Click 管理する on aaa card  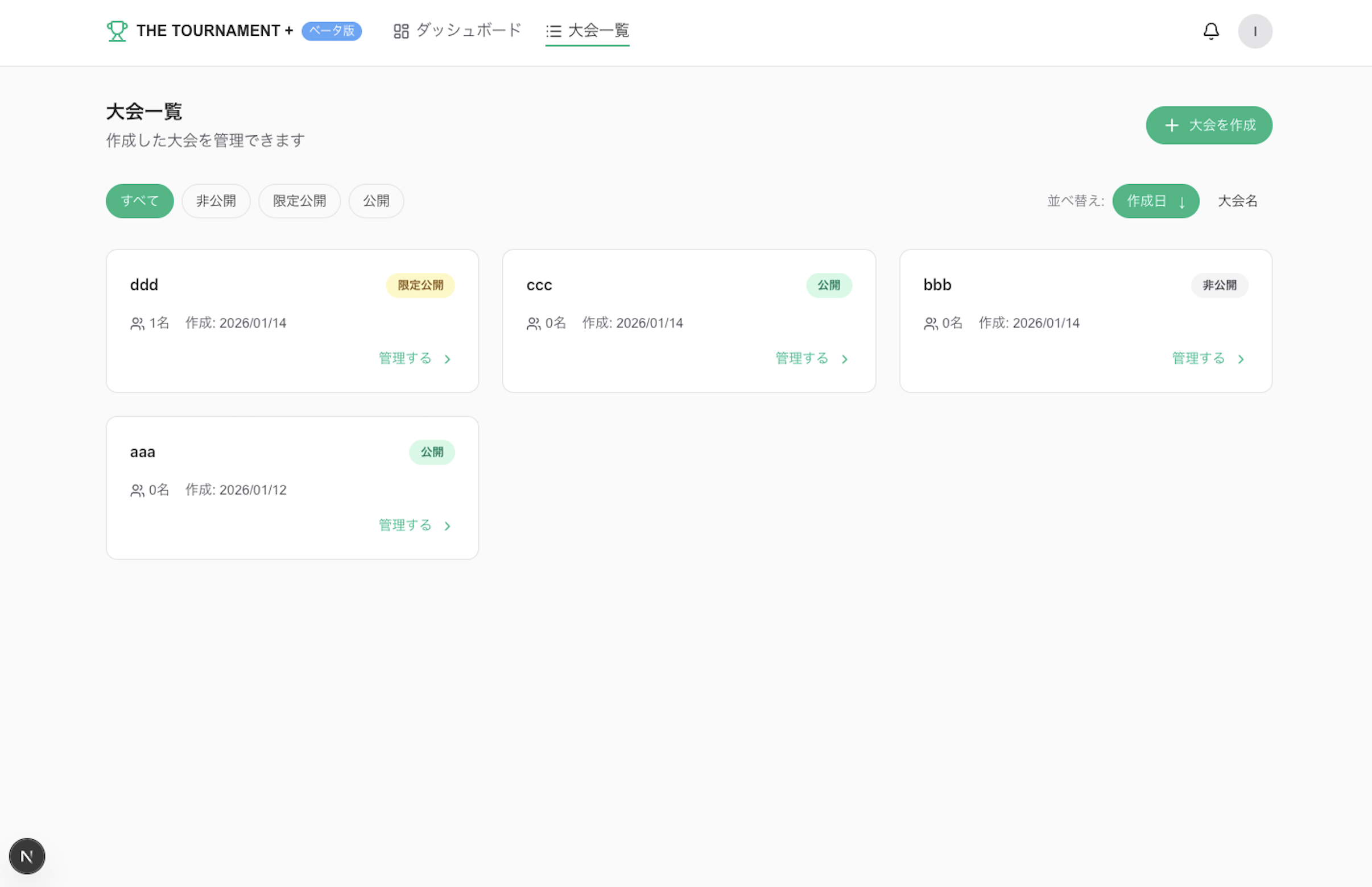coord(405,525)
